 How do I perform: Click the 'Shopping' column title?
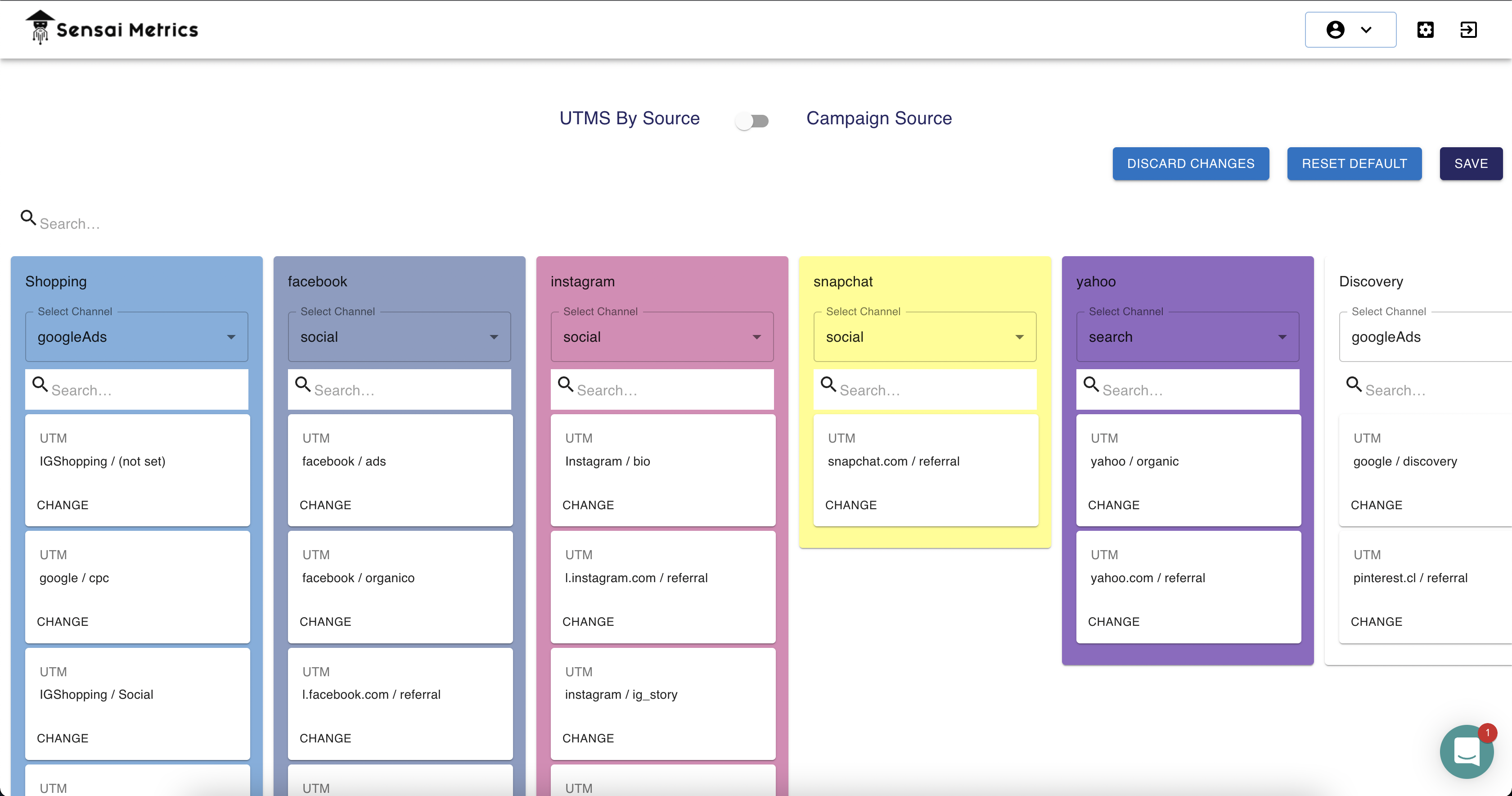(x=56, y=281)
